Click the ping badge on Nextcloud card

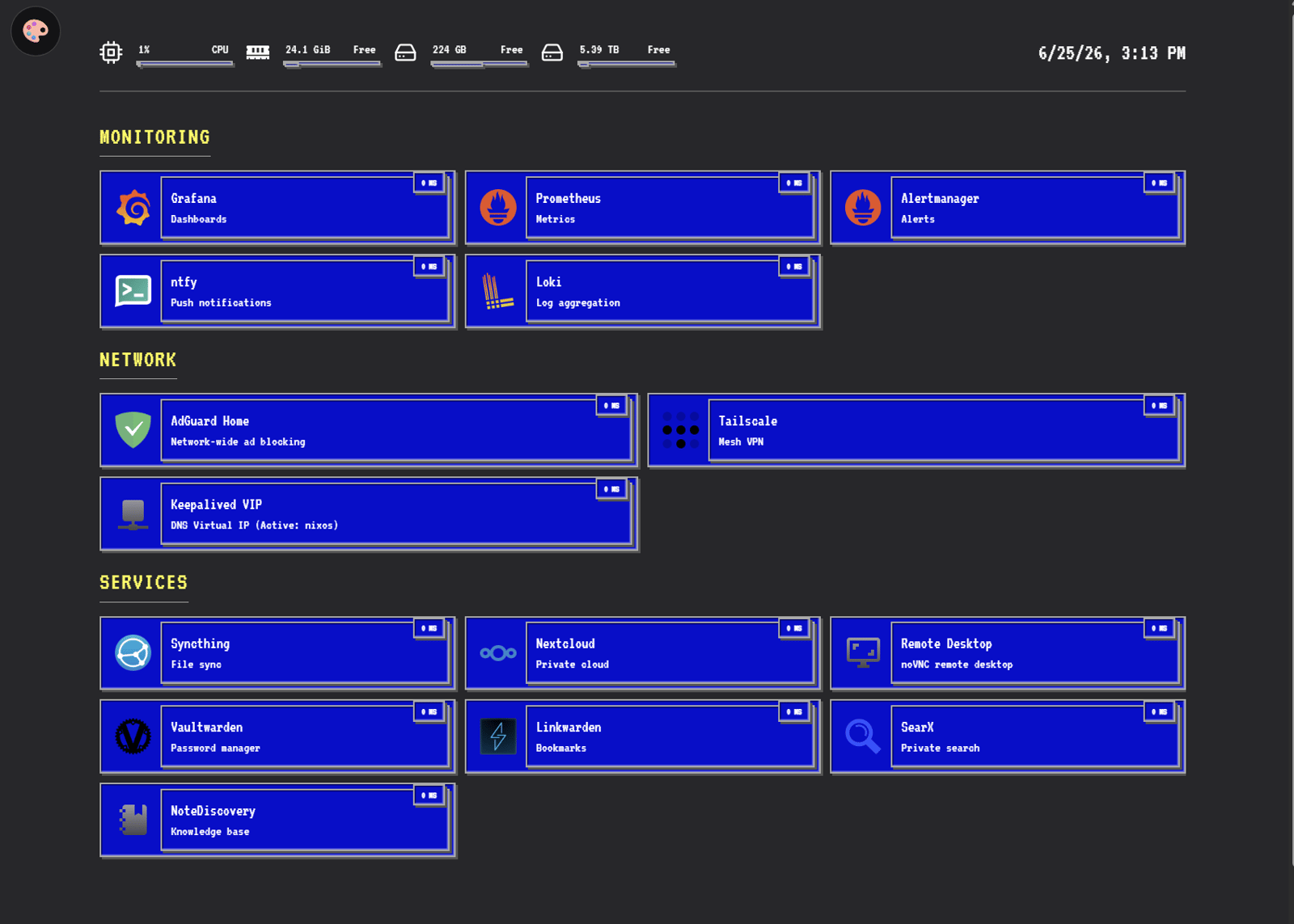point(794,628)
